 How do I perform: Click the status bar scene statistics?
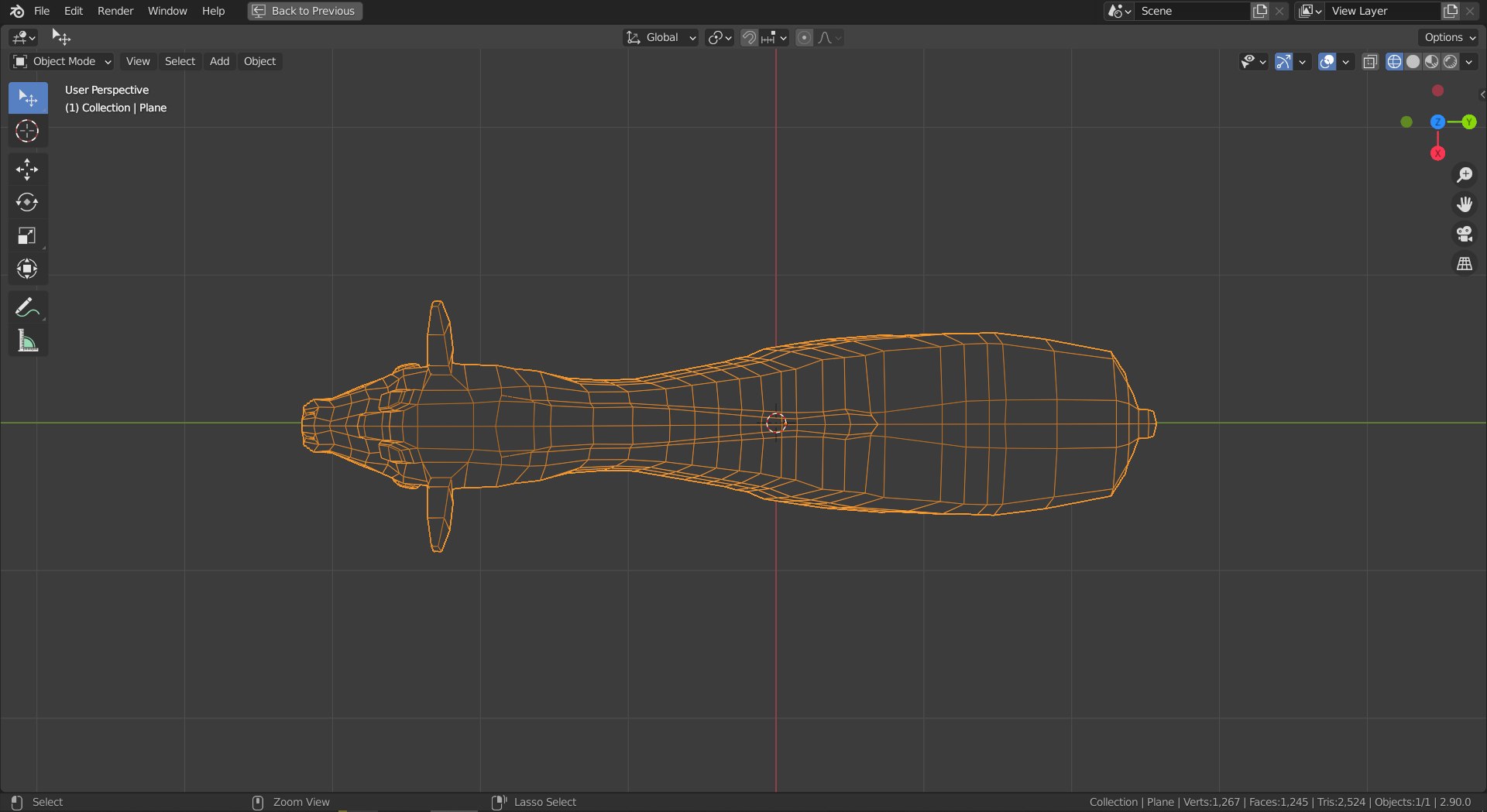pos(1279,802)
